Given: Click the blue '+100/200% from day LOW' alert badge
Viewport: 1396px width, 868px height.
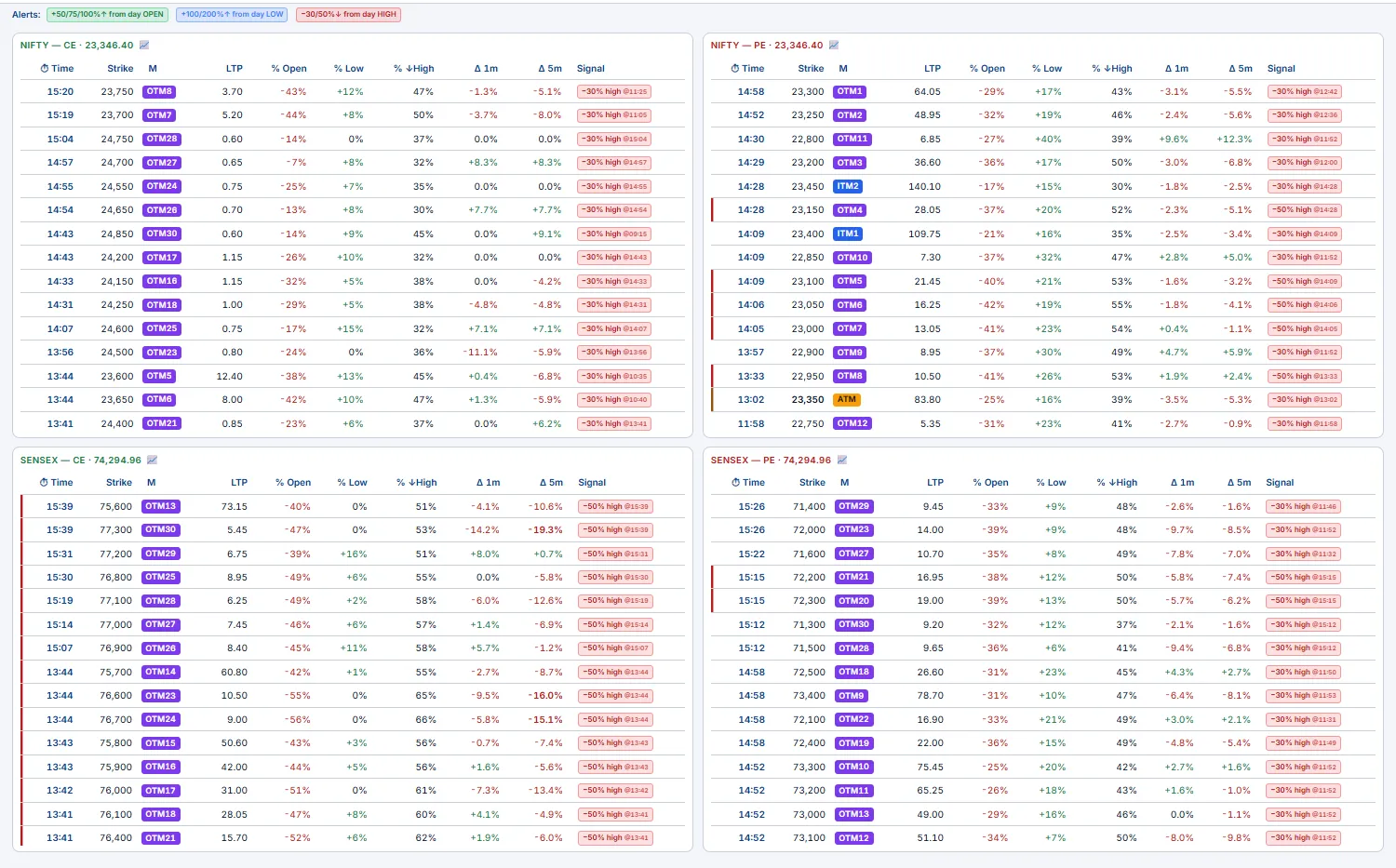Looking at the screenshot, I should coord(232,14).
